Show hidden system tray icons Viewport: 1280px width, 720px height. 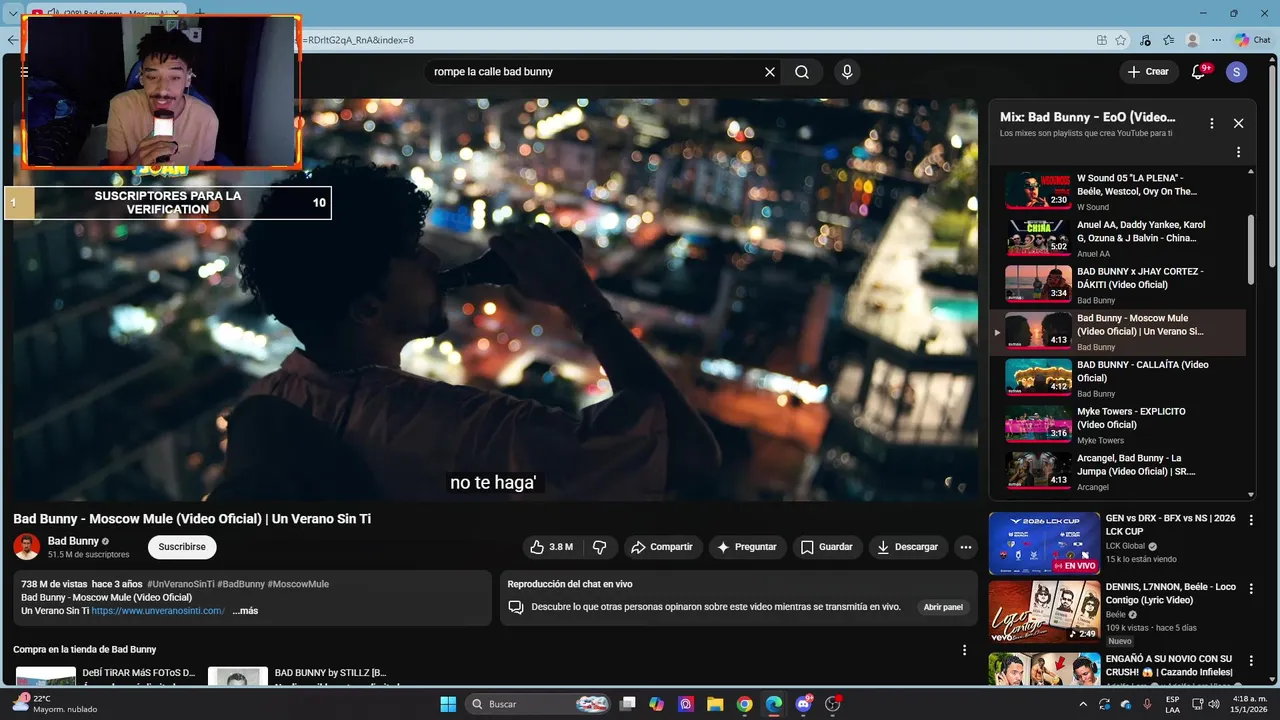1083,704
